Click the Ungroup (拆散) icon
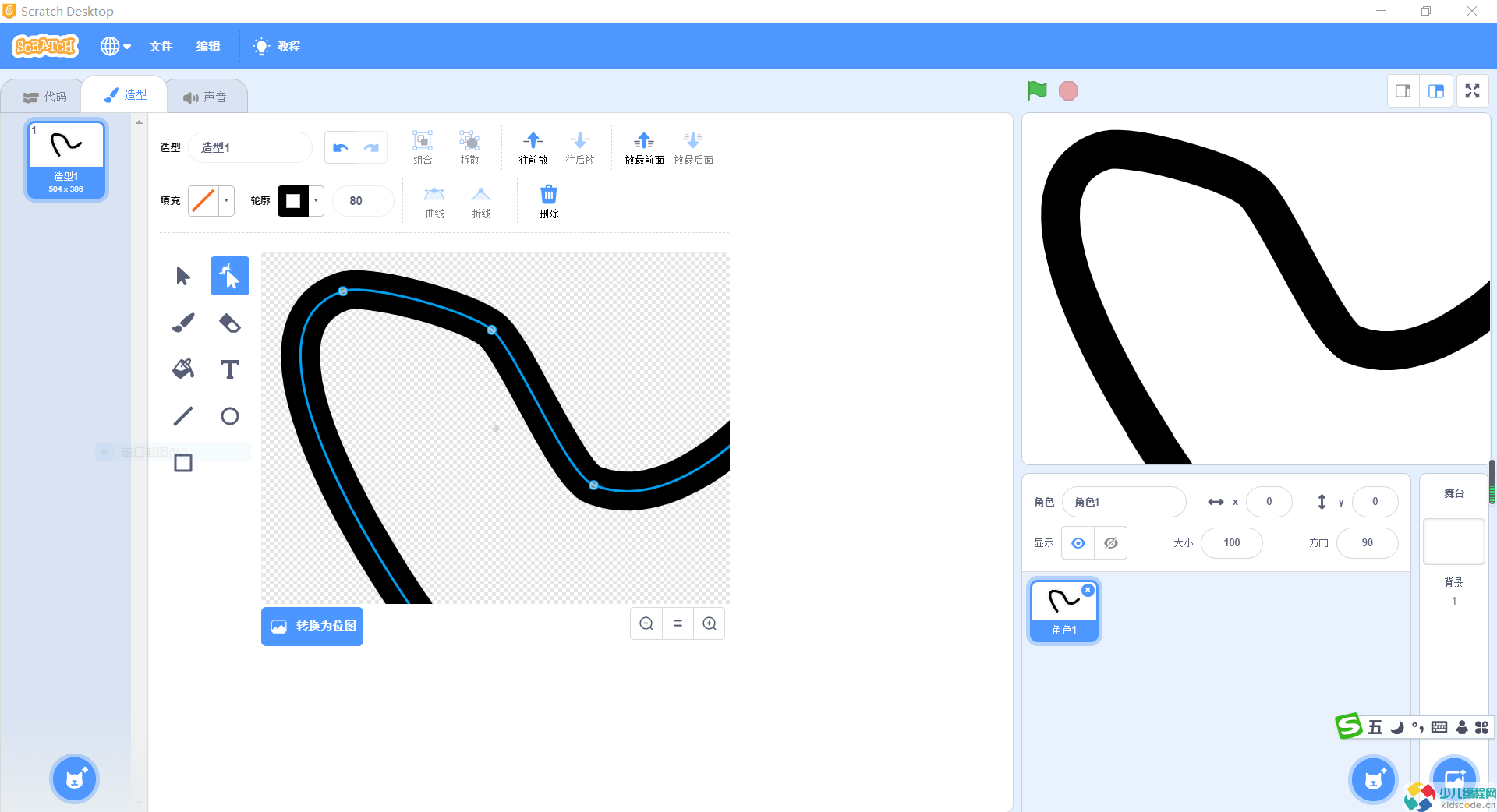This screenshot has height=812, width=1497. [x=469, y=147]
